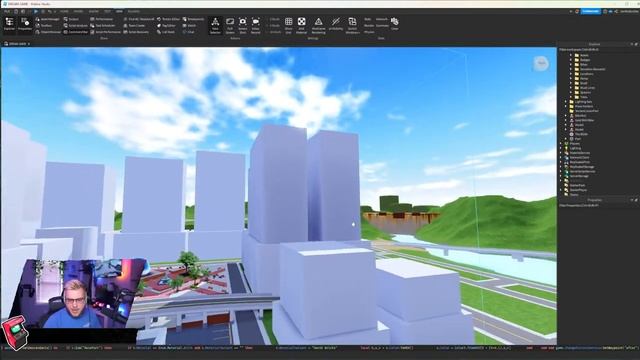The height and width of the screenshot is (360, 640).
Task: Click the viewport orientation gizmo
Action: point(541,63)
